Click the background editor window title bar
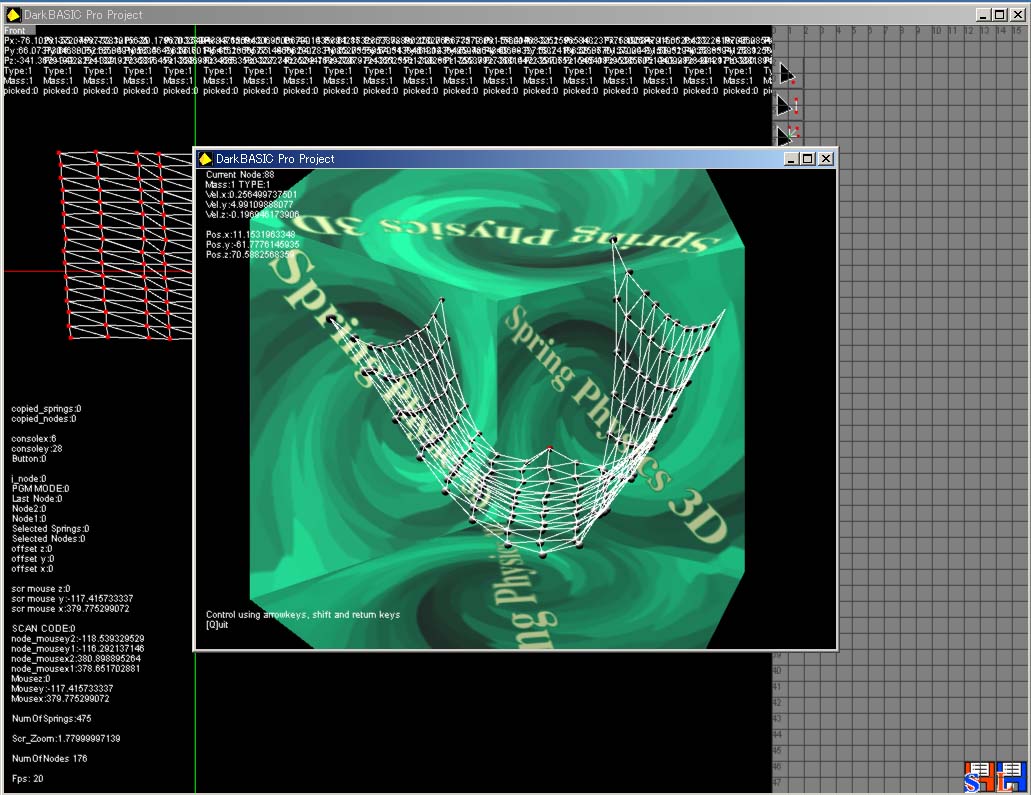This screenshot has height=795, width=1031. (x=500, y=15)
